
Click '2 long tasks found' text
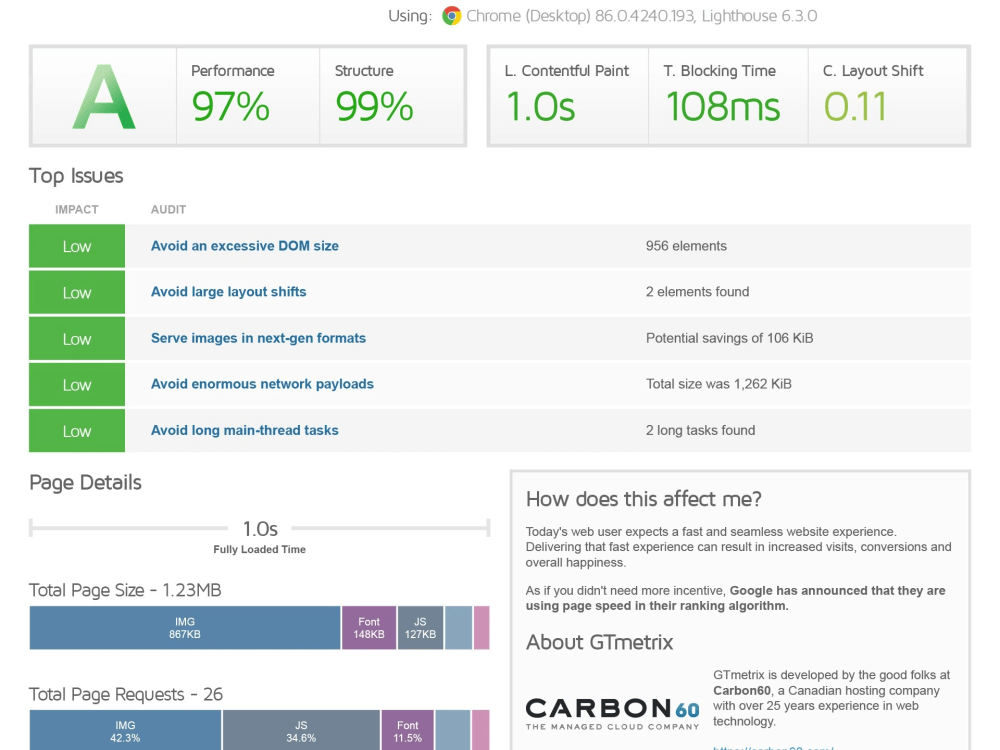point(700,430)
